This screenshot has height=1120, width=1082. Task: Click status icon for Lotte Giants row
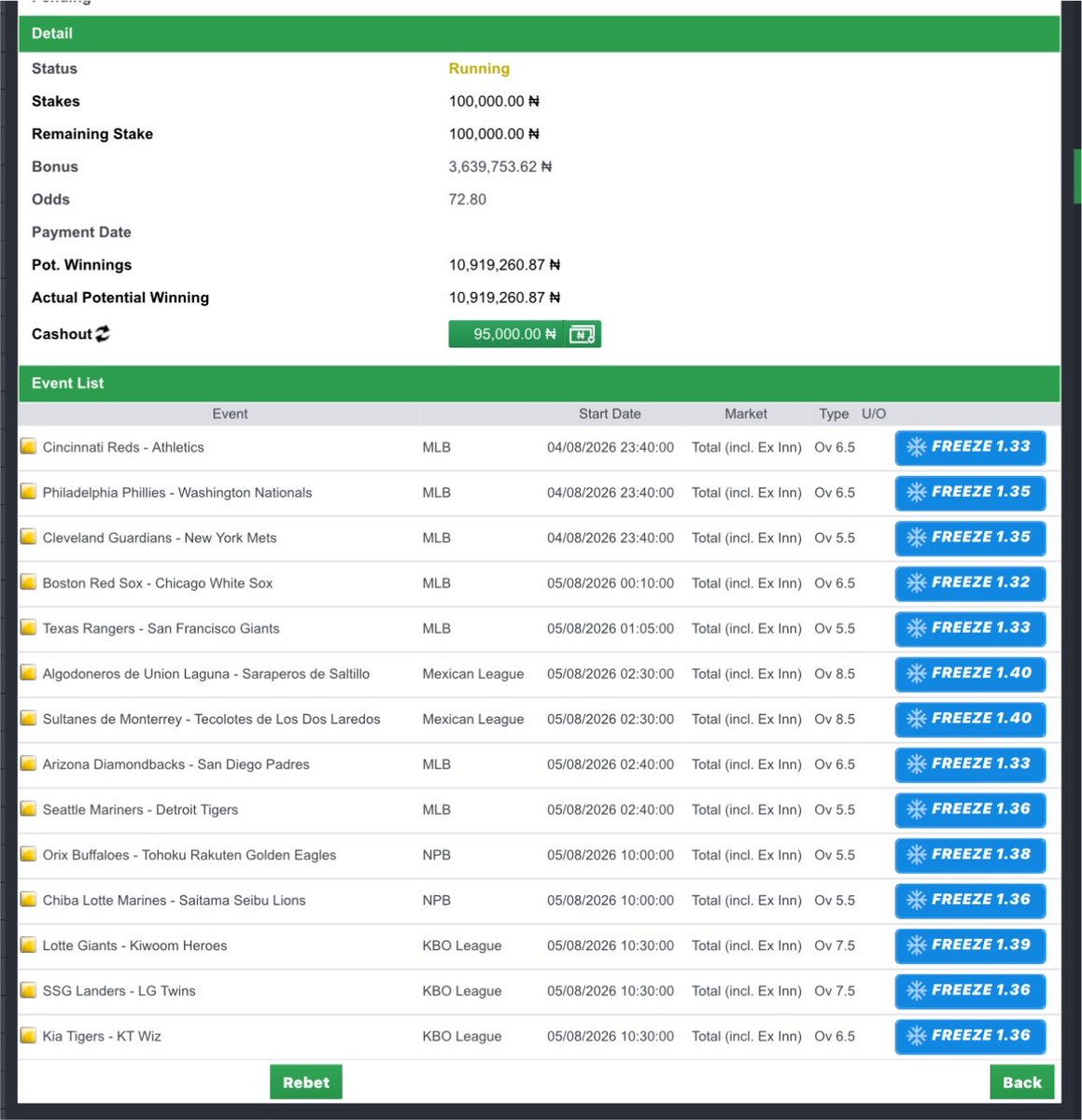pos(29,945)
